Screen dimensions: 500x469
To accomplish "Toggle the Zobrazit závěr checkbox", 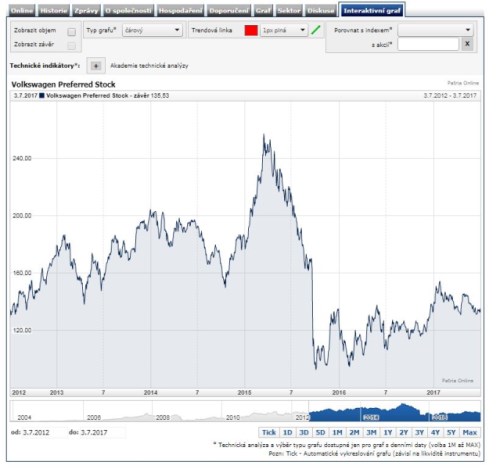I will pos(71,46).
